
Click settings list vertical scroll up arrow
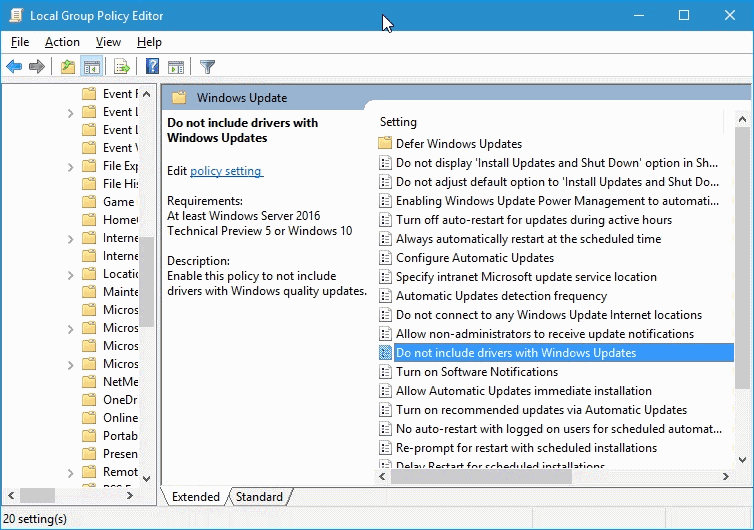[x=742, y=119]
